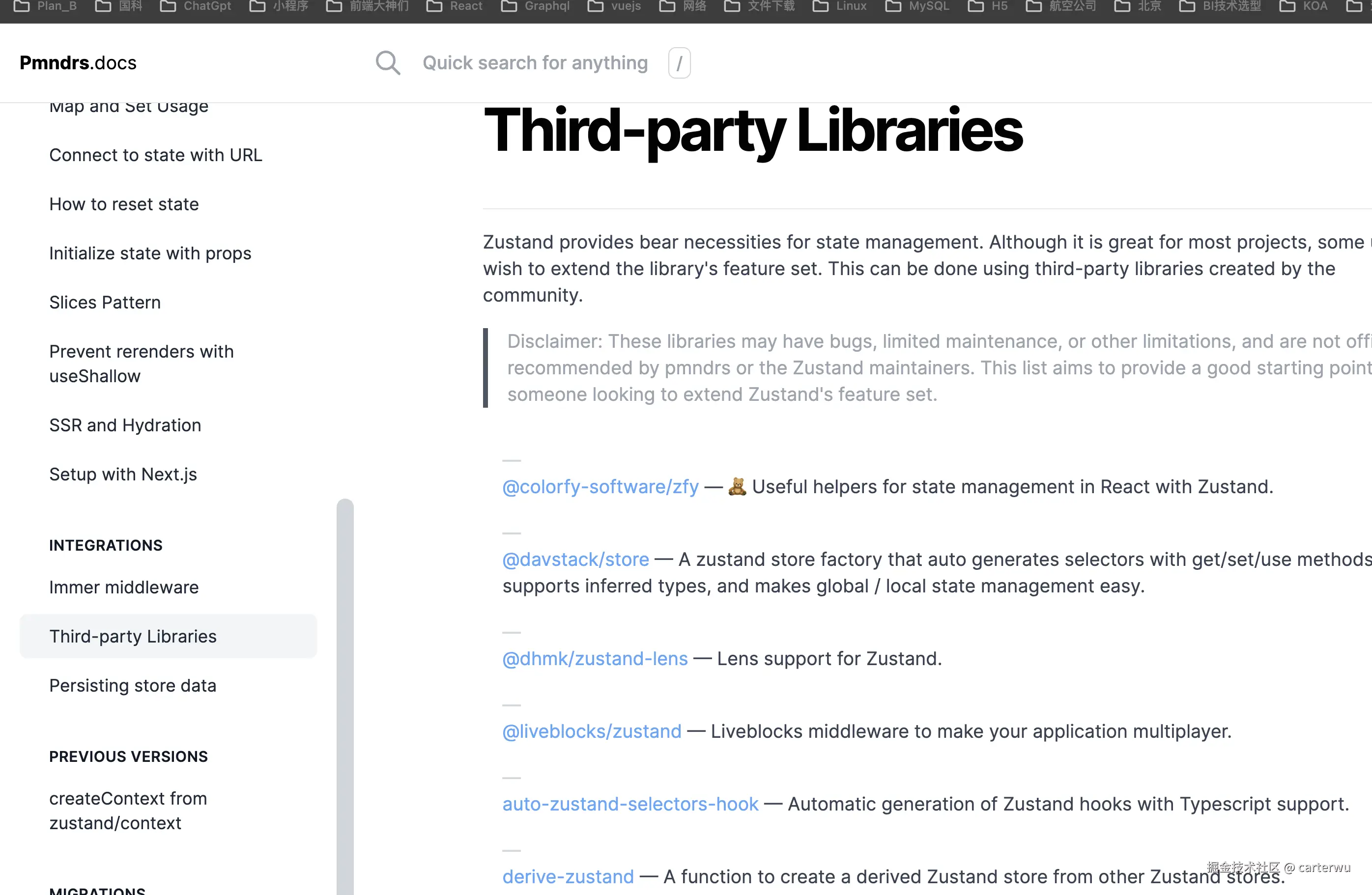Click the search magnifier icon
The height and width of the screenshot is (895, 1372).
click(387, 63)
